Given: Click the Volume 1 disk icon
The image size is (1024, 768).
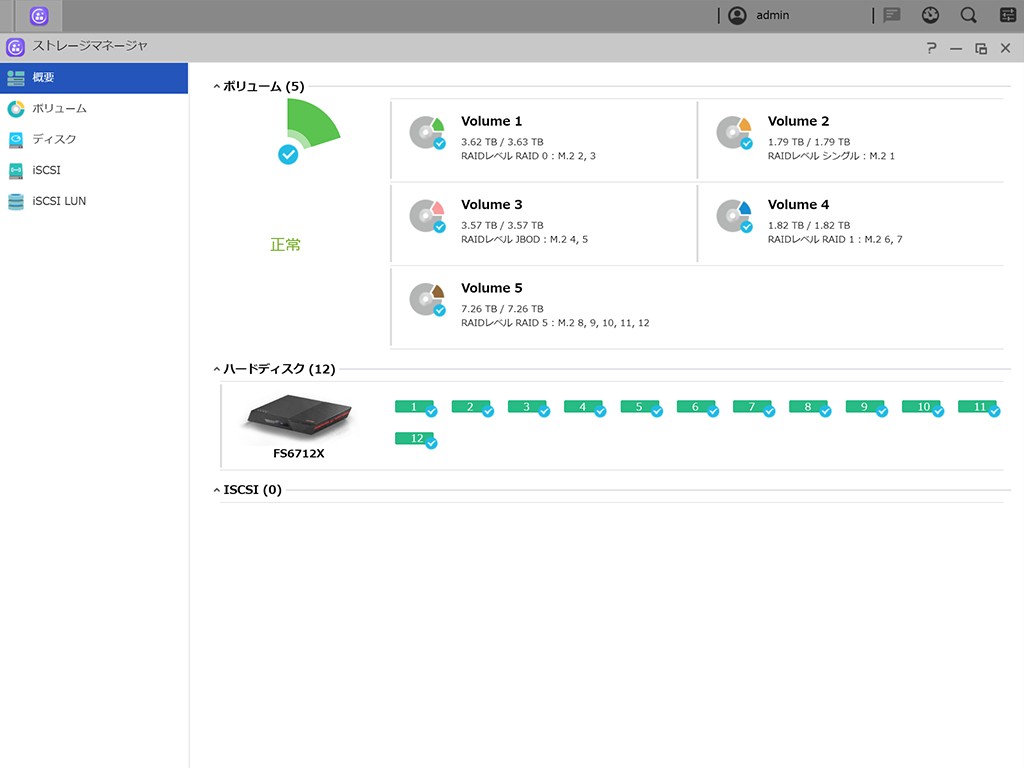Looking at the screenshot, I should click(427, 132).
